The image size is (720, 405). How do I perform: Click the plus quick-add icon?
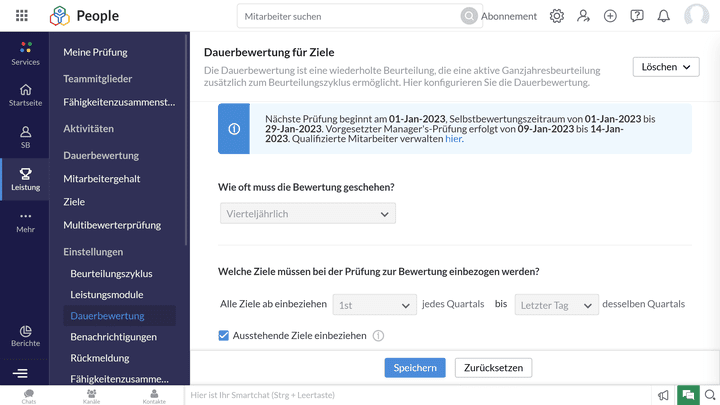pos(610,16)
